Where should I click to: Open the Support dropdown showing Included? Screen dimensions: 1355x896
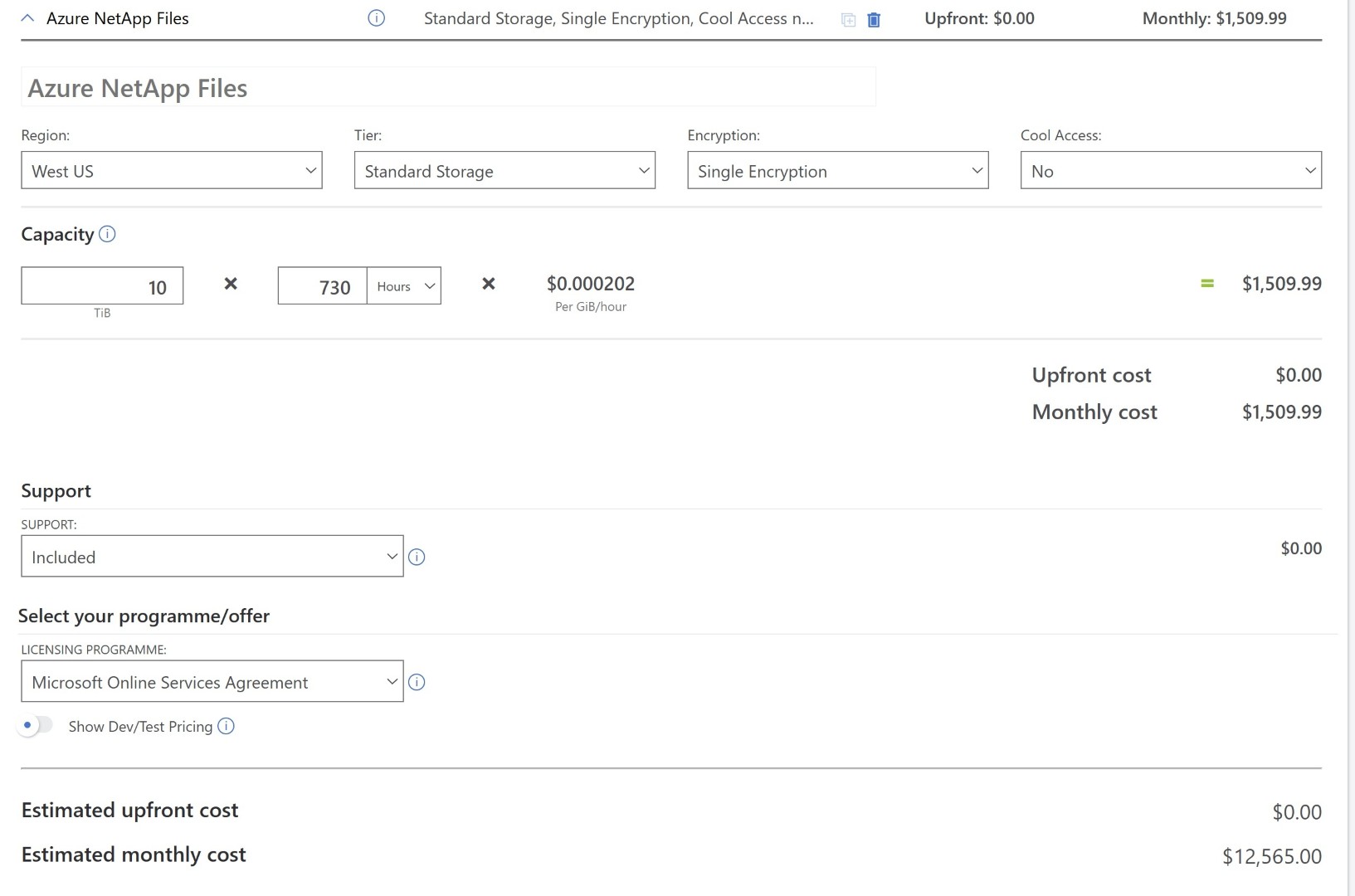click(212, 556)
